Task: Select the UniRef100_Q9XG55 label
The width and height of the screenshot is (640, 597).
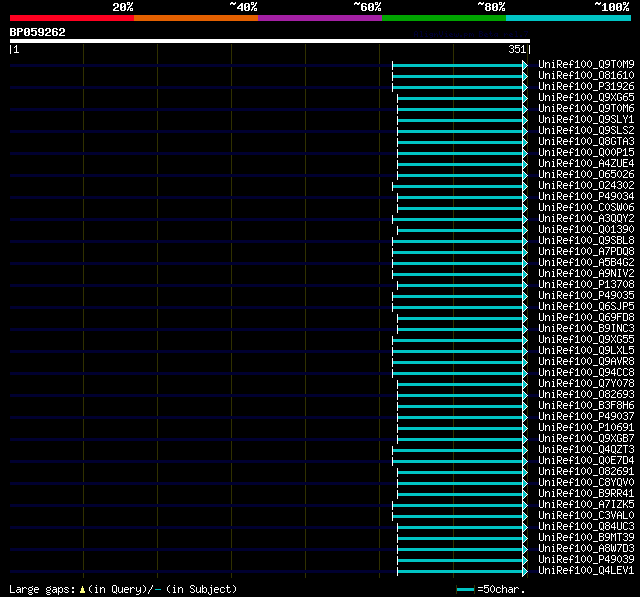Action: pyautogui.click(x=586, y=340)
